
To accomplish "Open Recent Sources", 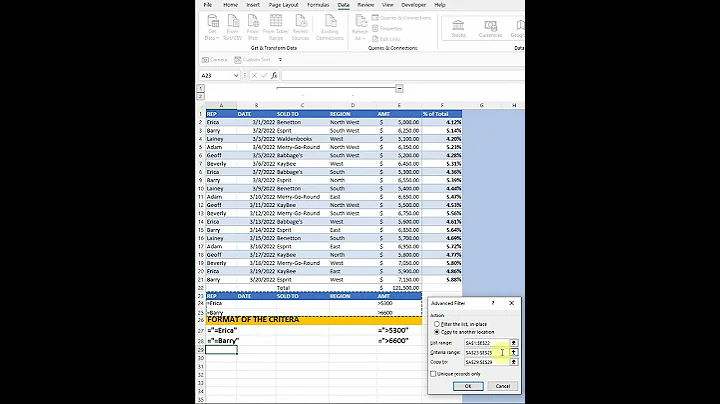I will (300, 28).
